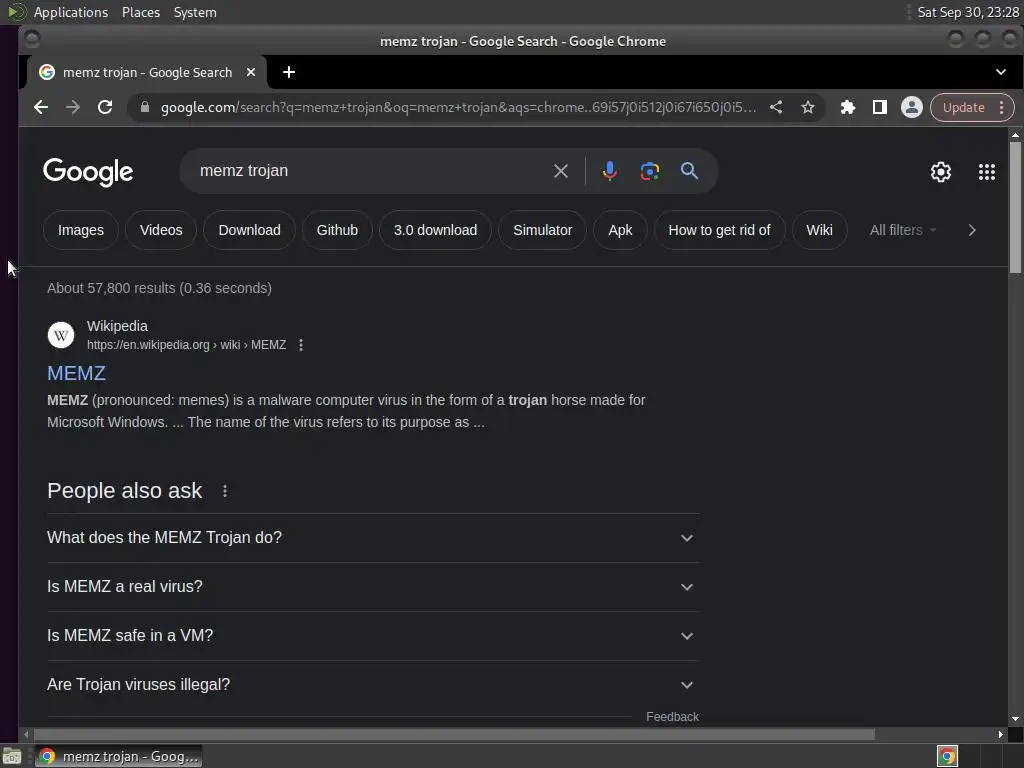Screen dimensions: 1024x768
Task: Filter results by Videos
Action: (x=161, y=230)
